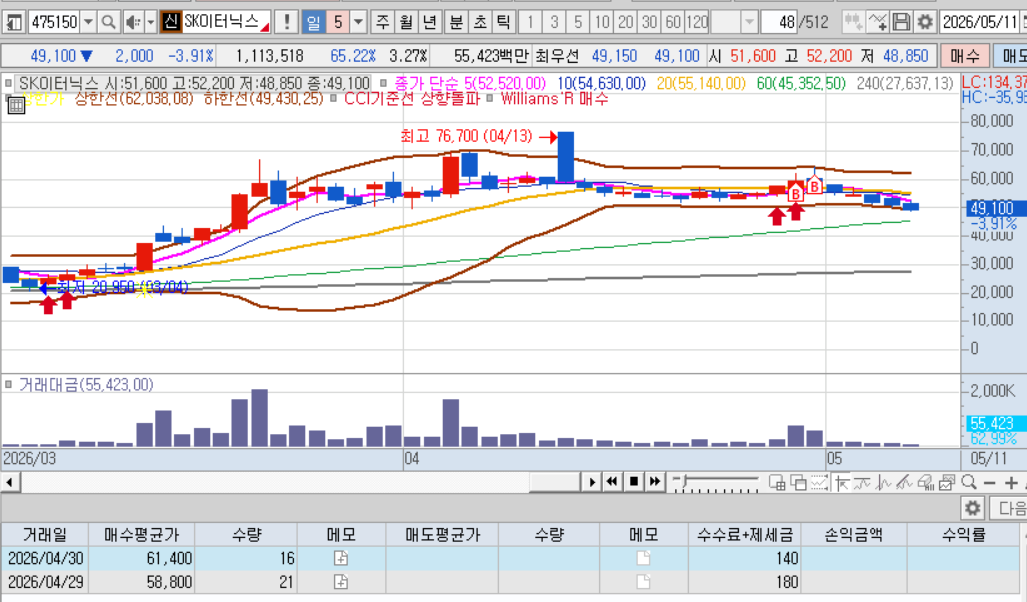Open the blank interval combo box dropdown

click(749, 22)
